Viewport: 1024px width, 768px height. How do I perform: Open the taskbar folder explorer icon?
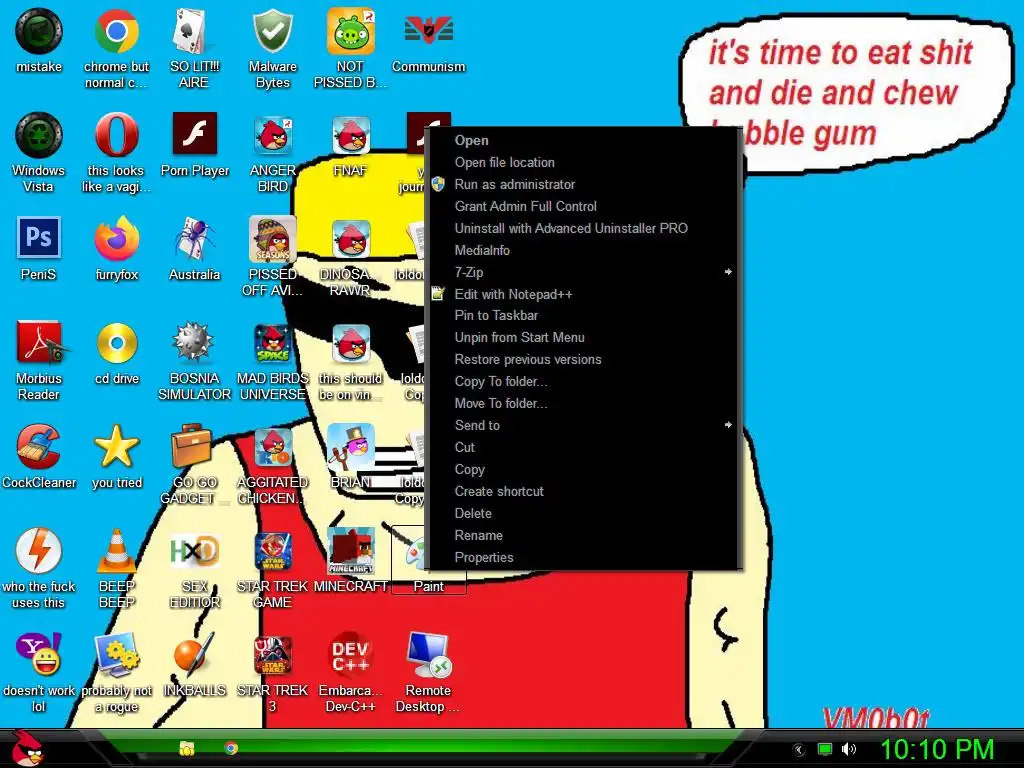tap(187, 748)
